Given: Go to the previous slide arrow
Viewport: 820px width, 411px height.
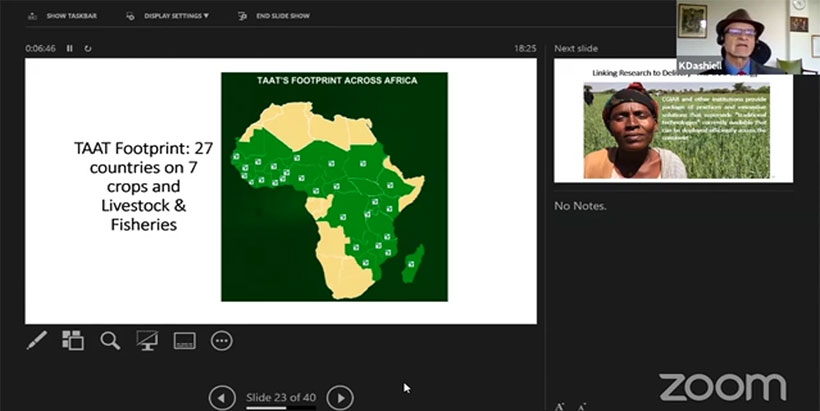Looking at the screenshot, I should 222,398.
